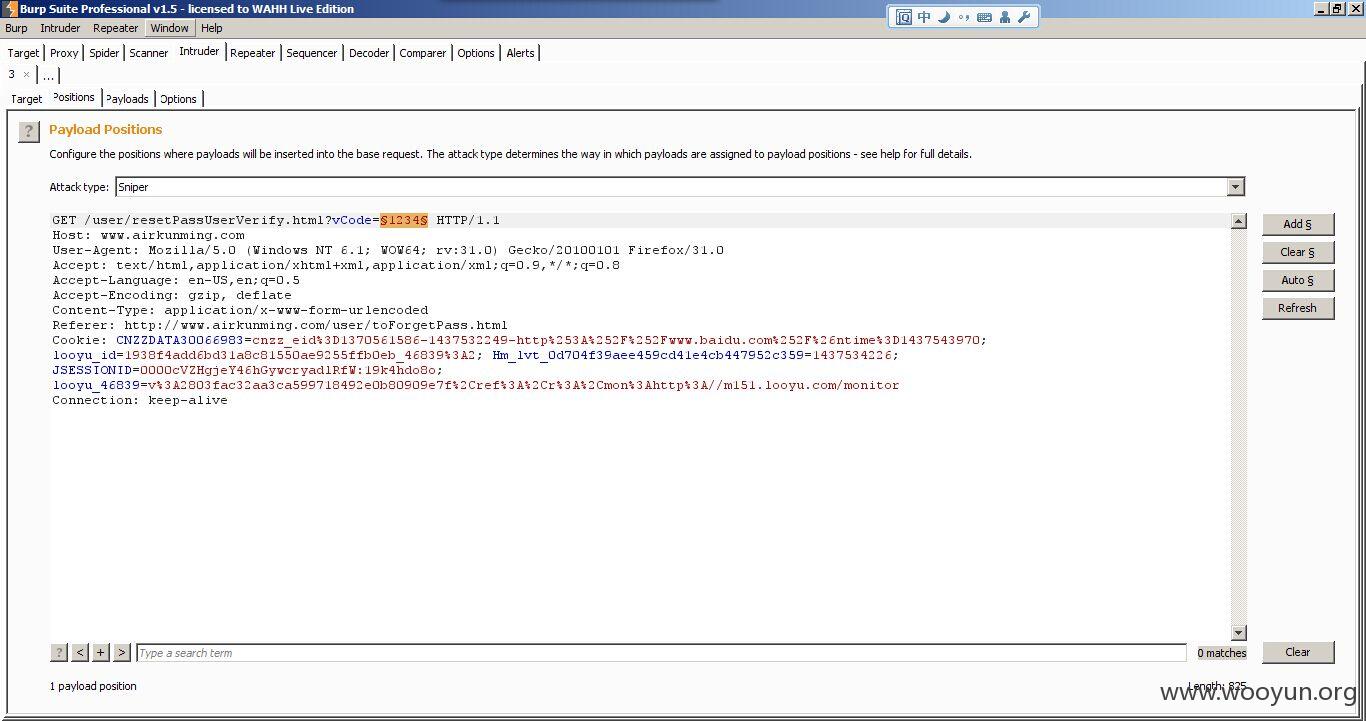Viewport: 1366px width, 721px height.
Task: Click the search bar help question-mark button
Action: pos(59,652)
